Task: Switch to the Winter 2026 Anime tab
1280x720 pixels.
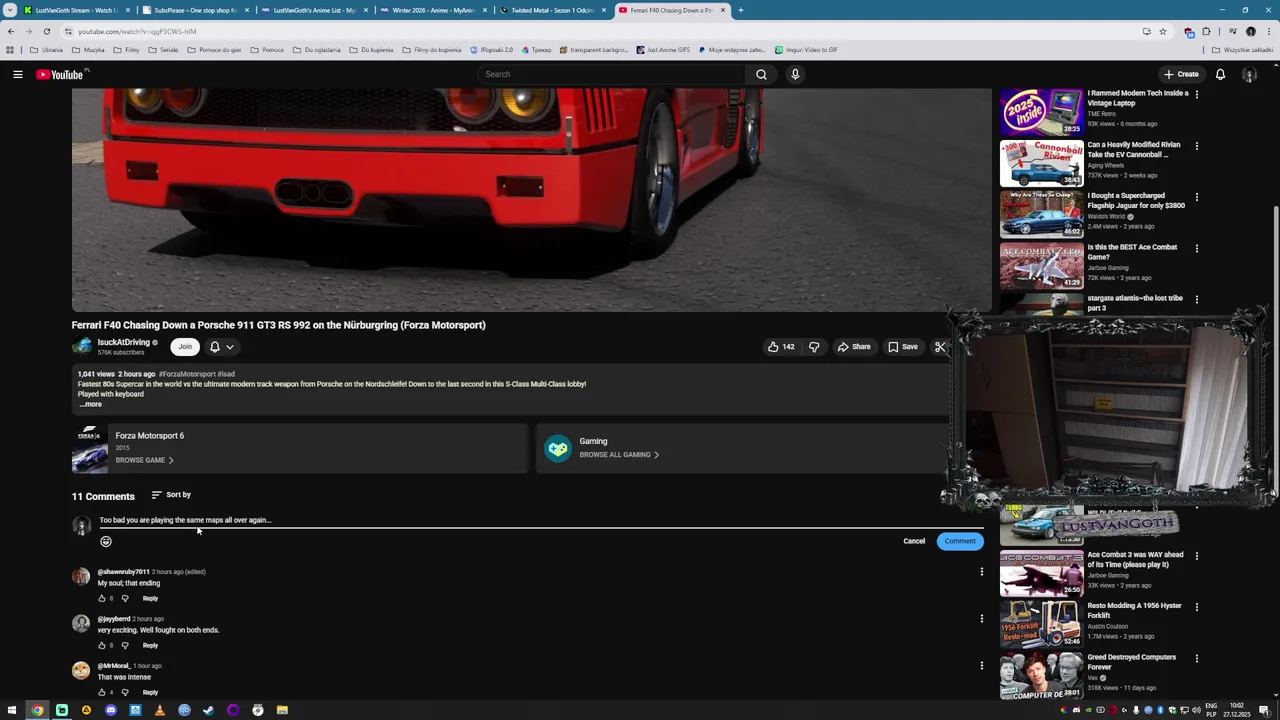Action: coord(433,10)
